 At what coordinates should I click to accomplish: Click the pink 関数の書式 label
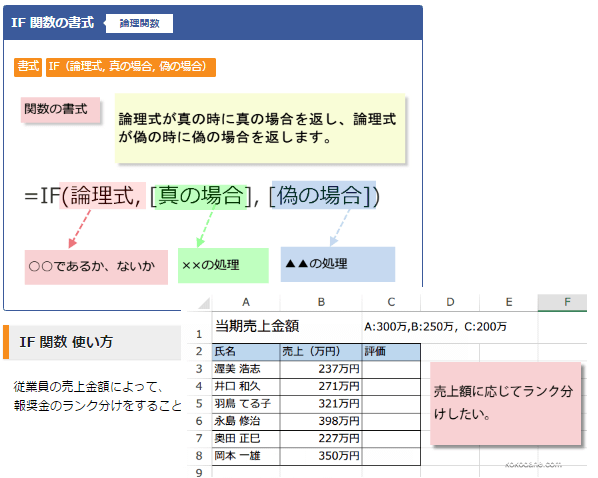[60, 109]
